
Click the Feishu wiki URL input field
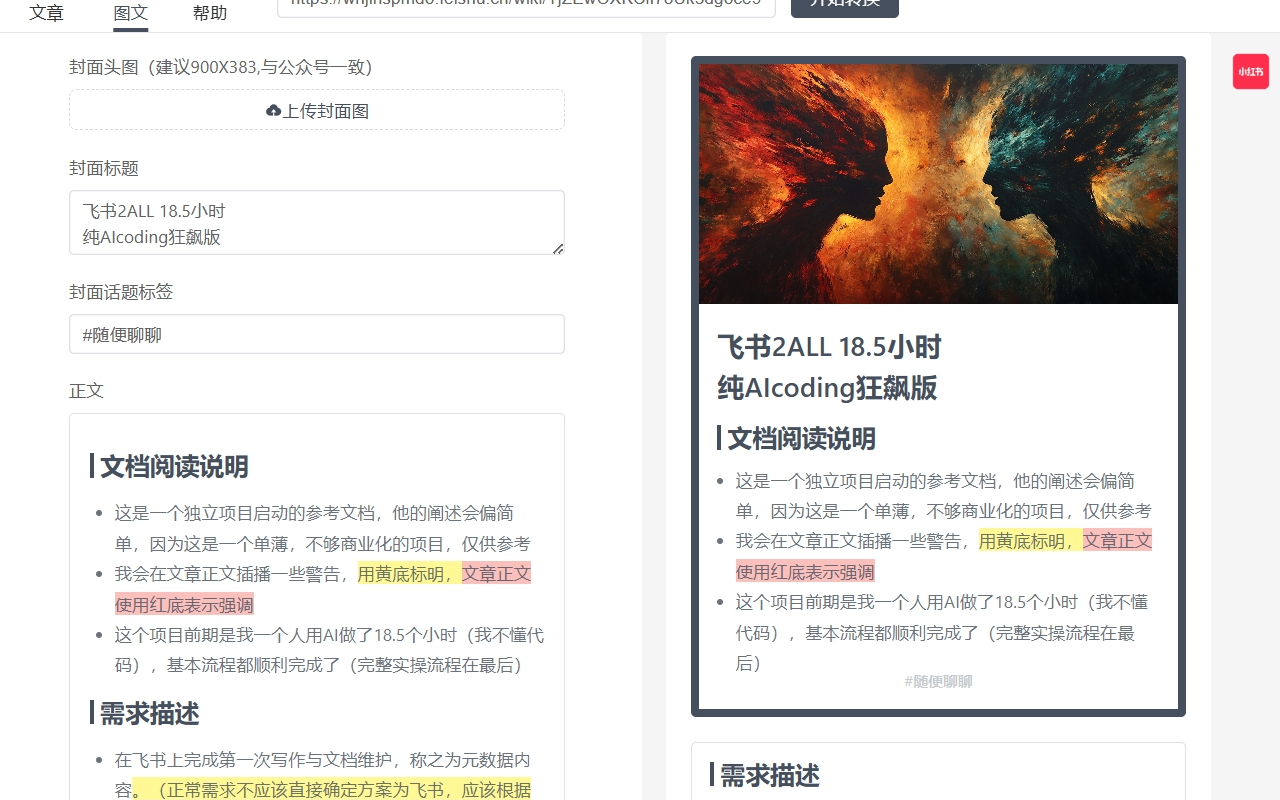[x=526, y=4]
